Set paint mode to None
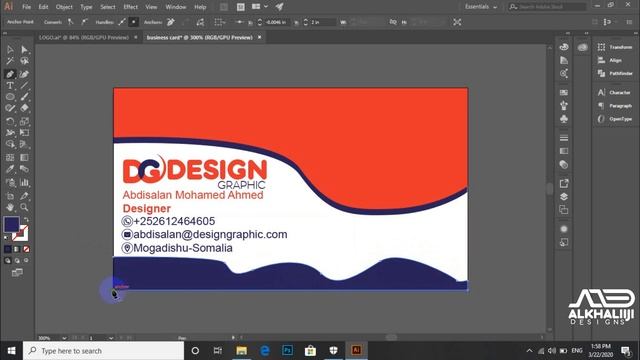640x360 pixels. tap(26, 249)
